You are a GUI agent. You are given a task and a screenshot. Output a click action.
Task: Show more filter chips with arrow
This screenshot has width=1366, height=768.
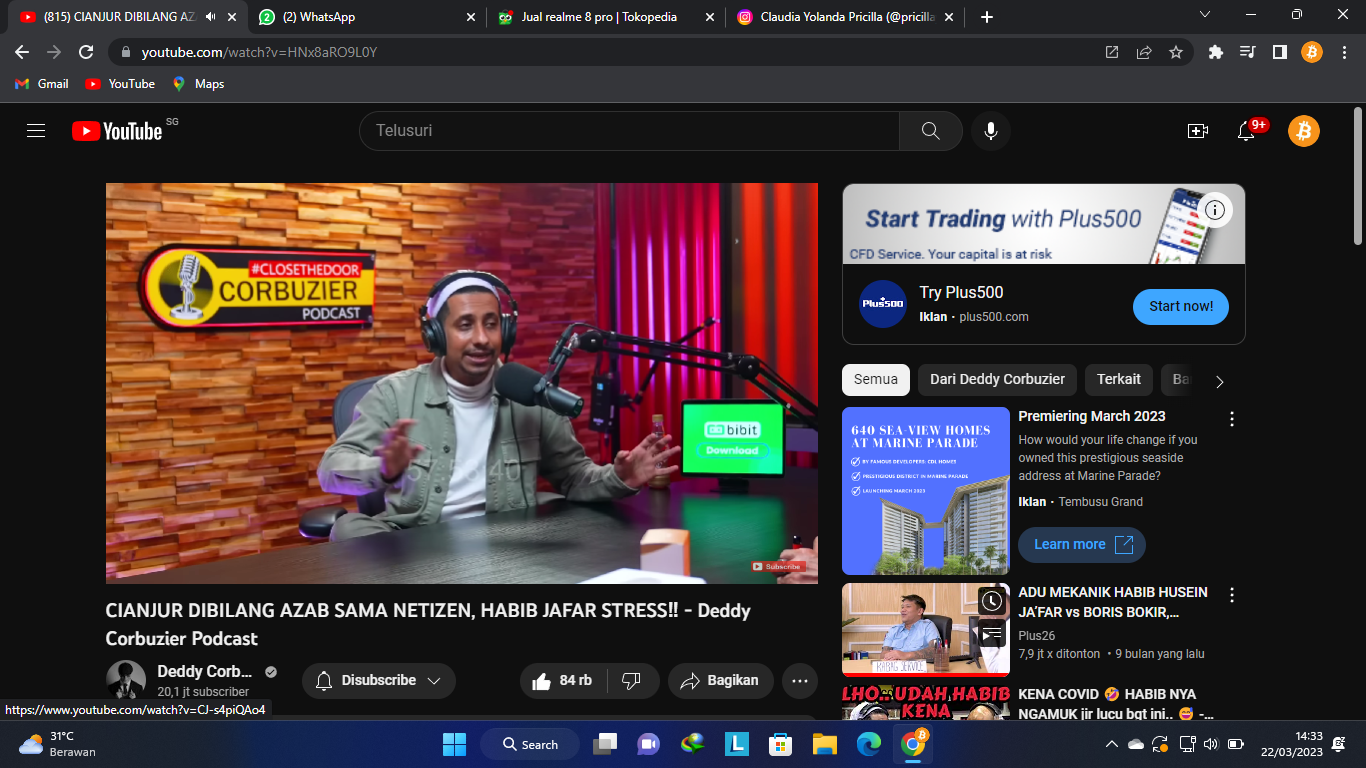click(x=1219, y=381)
